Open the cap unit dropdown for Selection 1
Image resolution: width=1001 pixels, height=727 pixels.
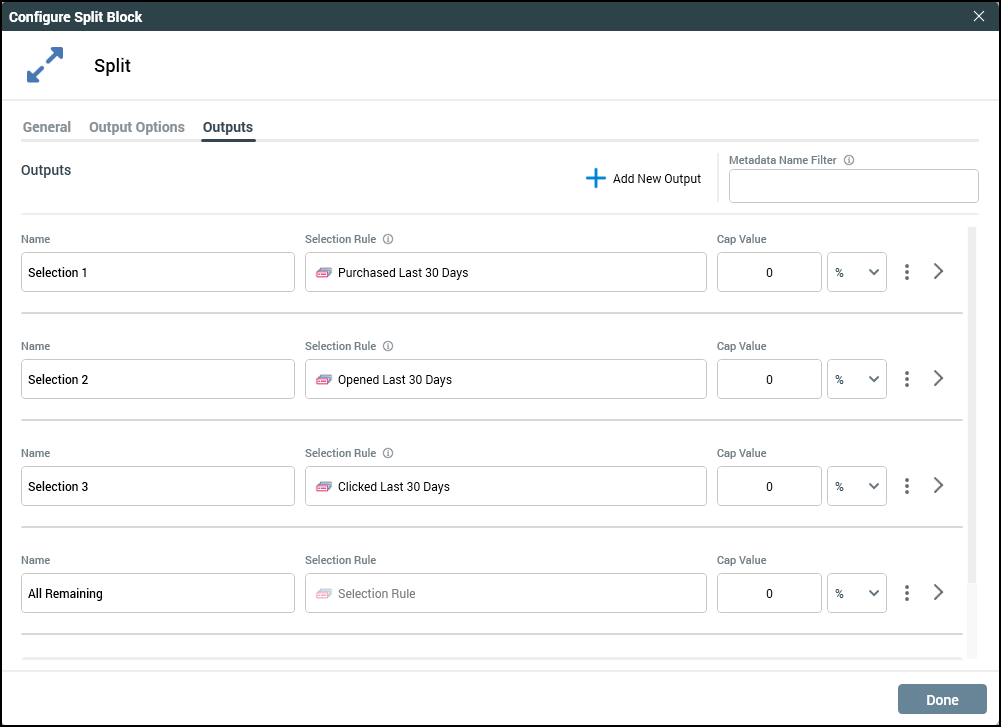[x=857, y=272]
